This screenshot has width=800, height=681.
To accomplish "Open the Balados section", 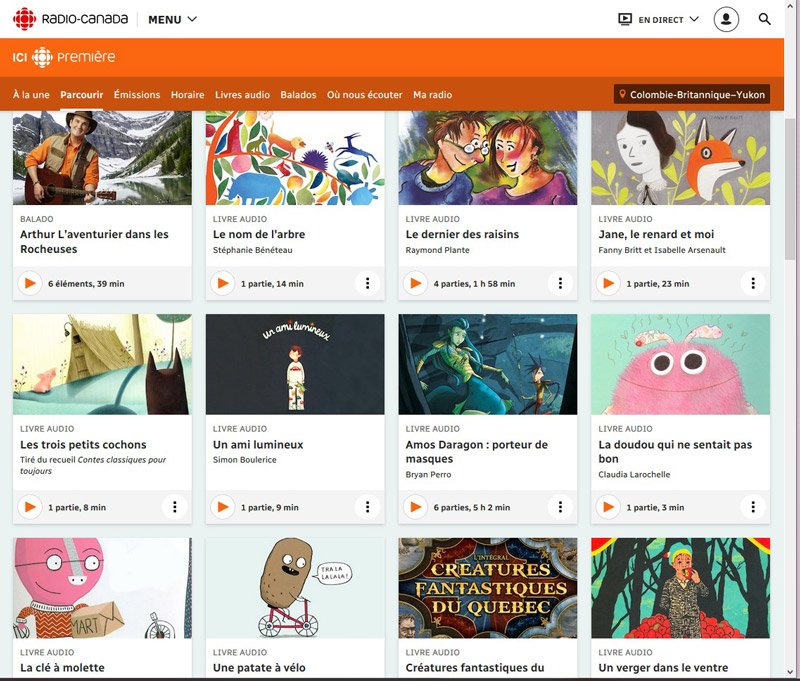I will pos(298,95).
